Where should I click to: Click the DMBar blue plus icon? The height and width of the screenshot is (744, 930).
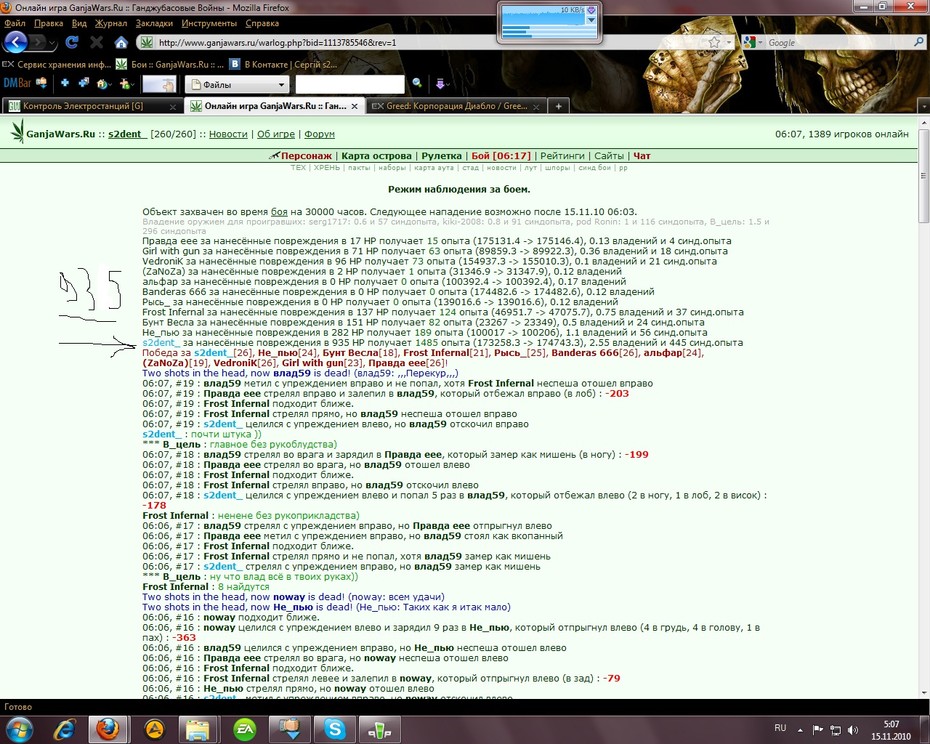[x=65, y=84]
